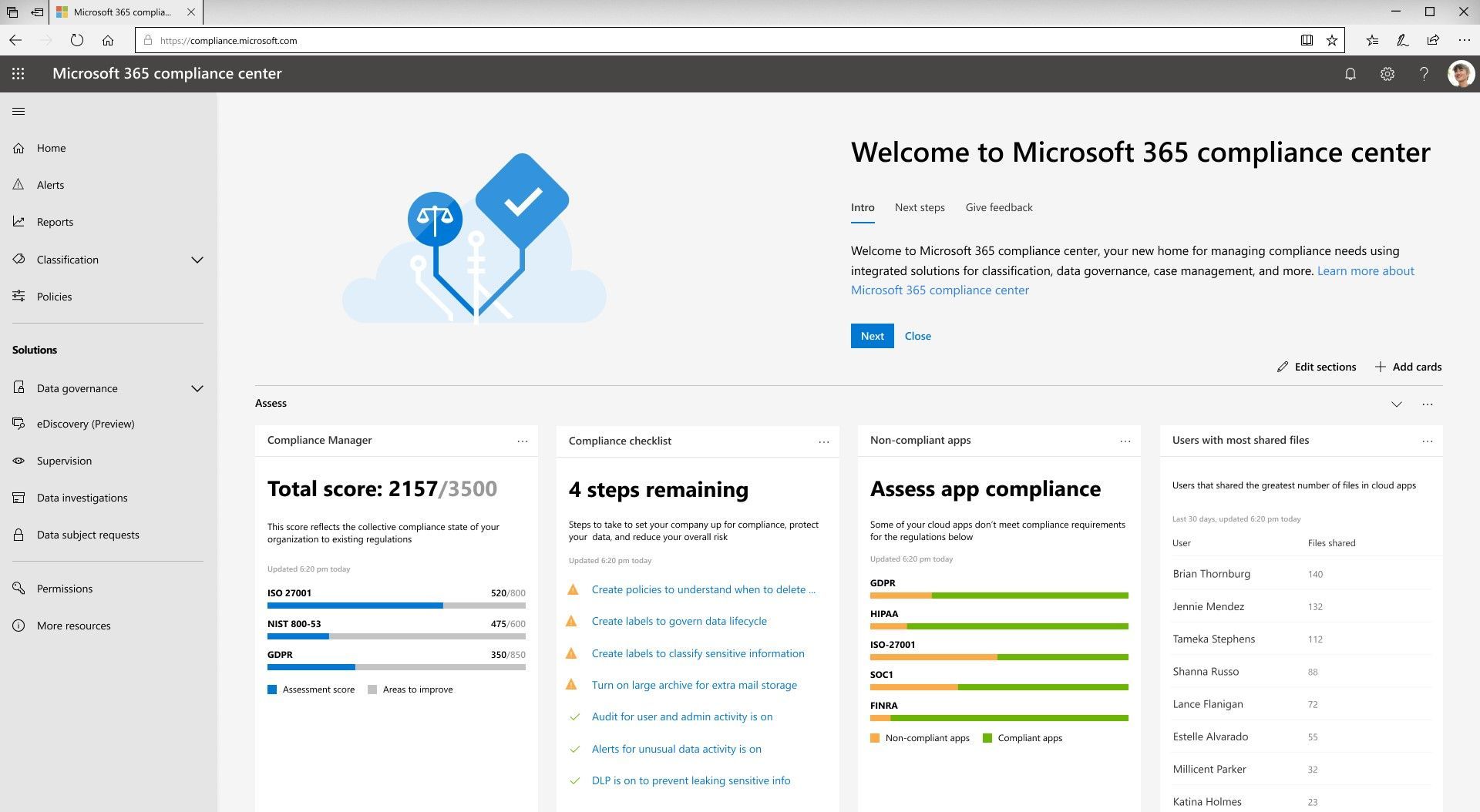Switch to the Next steps tab
1480x812 pixels.
[x=919, y=207]
